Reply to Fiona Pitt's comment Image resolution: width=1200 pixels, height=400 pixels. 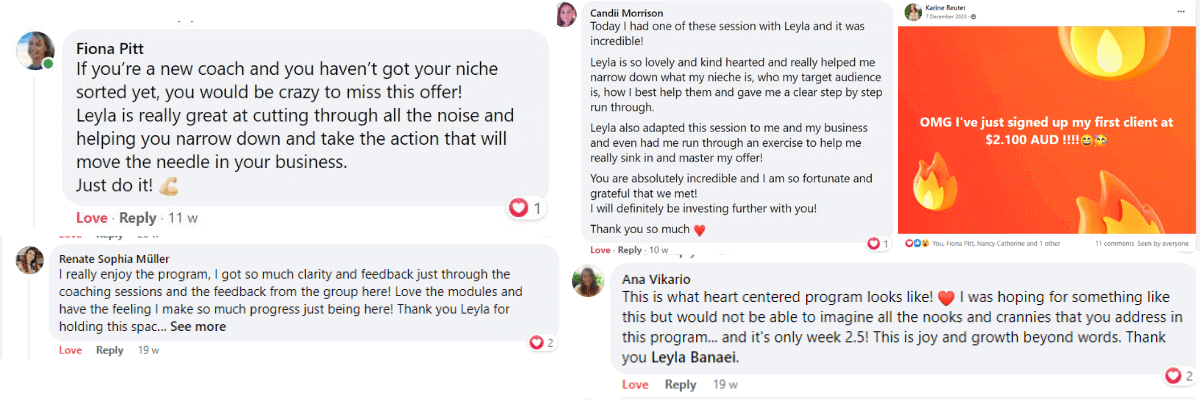click(138, 218)
